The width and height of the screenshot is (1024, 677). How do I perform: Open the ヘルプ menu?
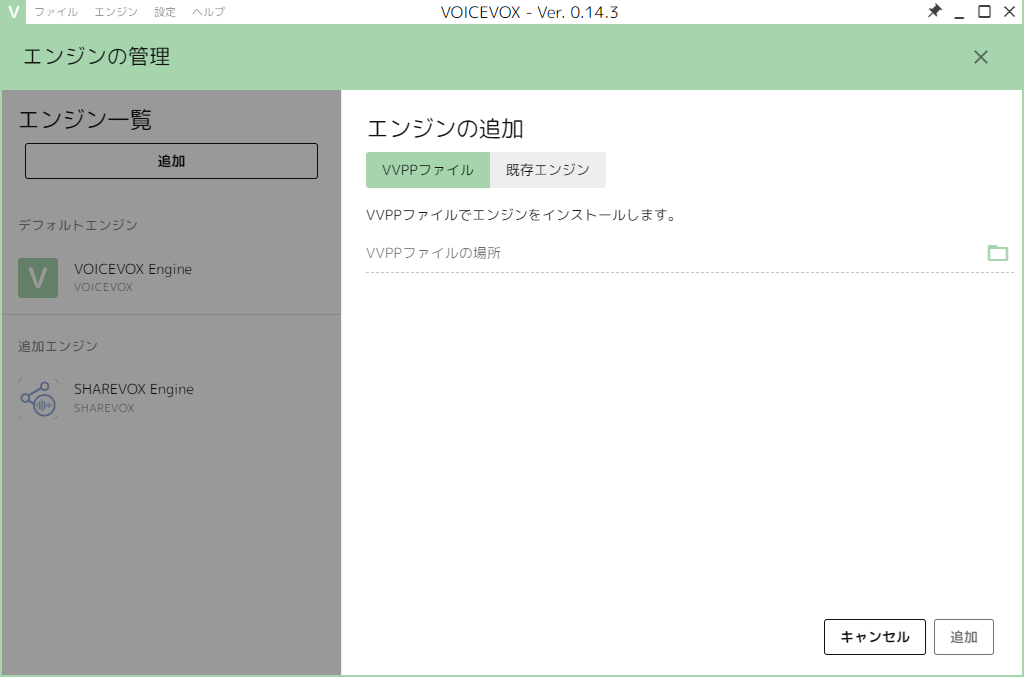(207, 12)
